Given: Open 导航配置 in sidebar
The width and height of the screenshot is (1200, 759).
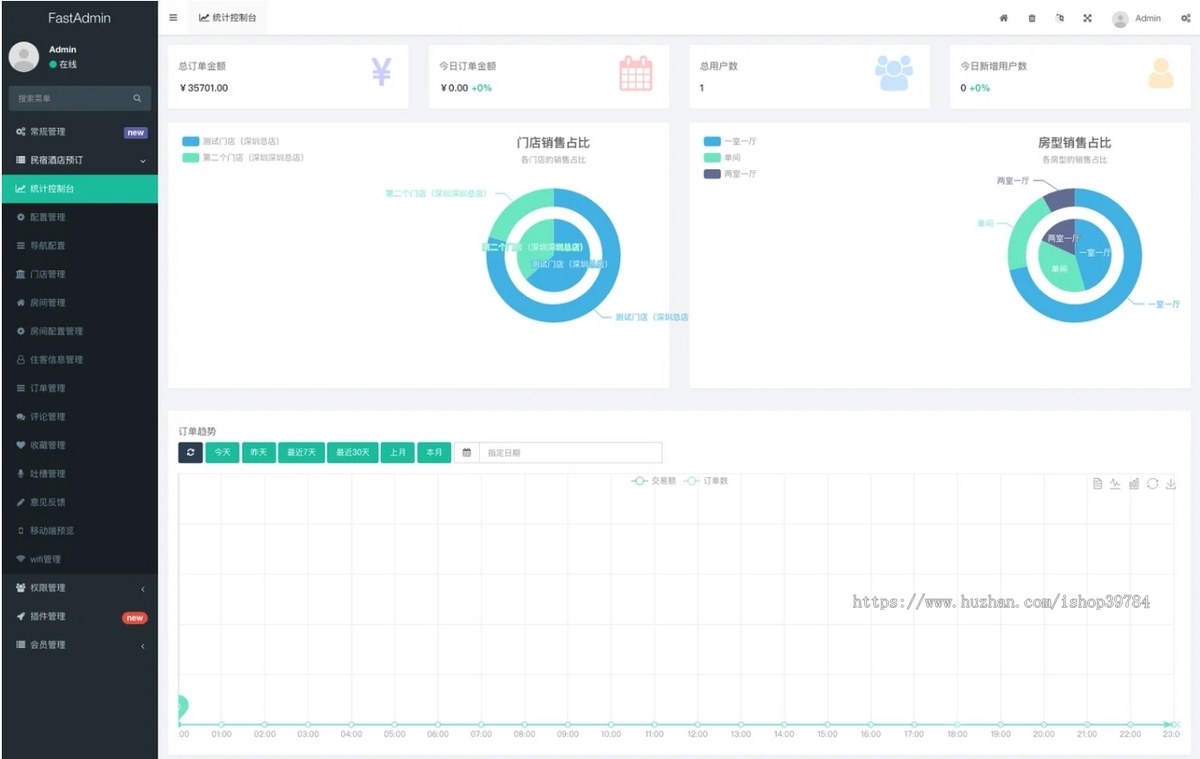Looking at the screenshot, I should [79, 246].
